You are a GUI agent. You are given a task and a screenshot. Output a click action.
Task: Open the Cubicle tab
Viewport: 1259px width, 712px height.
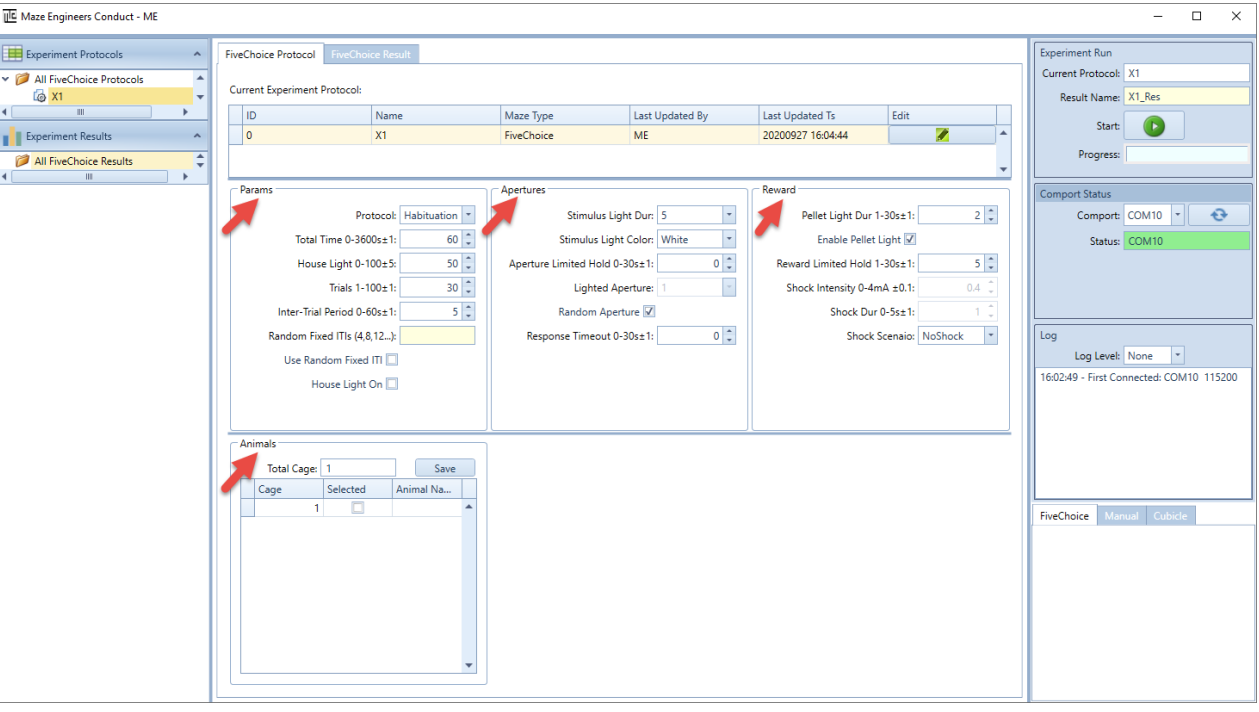tap(1170, 516)
